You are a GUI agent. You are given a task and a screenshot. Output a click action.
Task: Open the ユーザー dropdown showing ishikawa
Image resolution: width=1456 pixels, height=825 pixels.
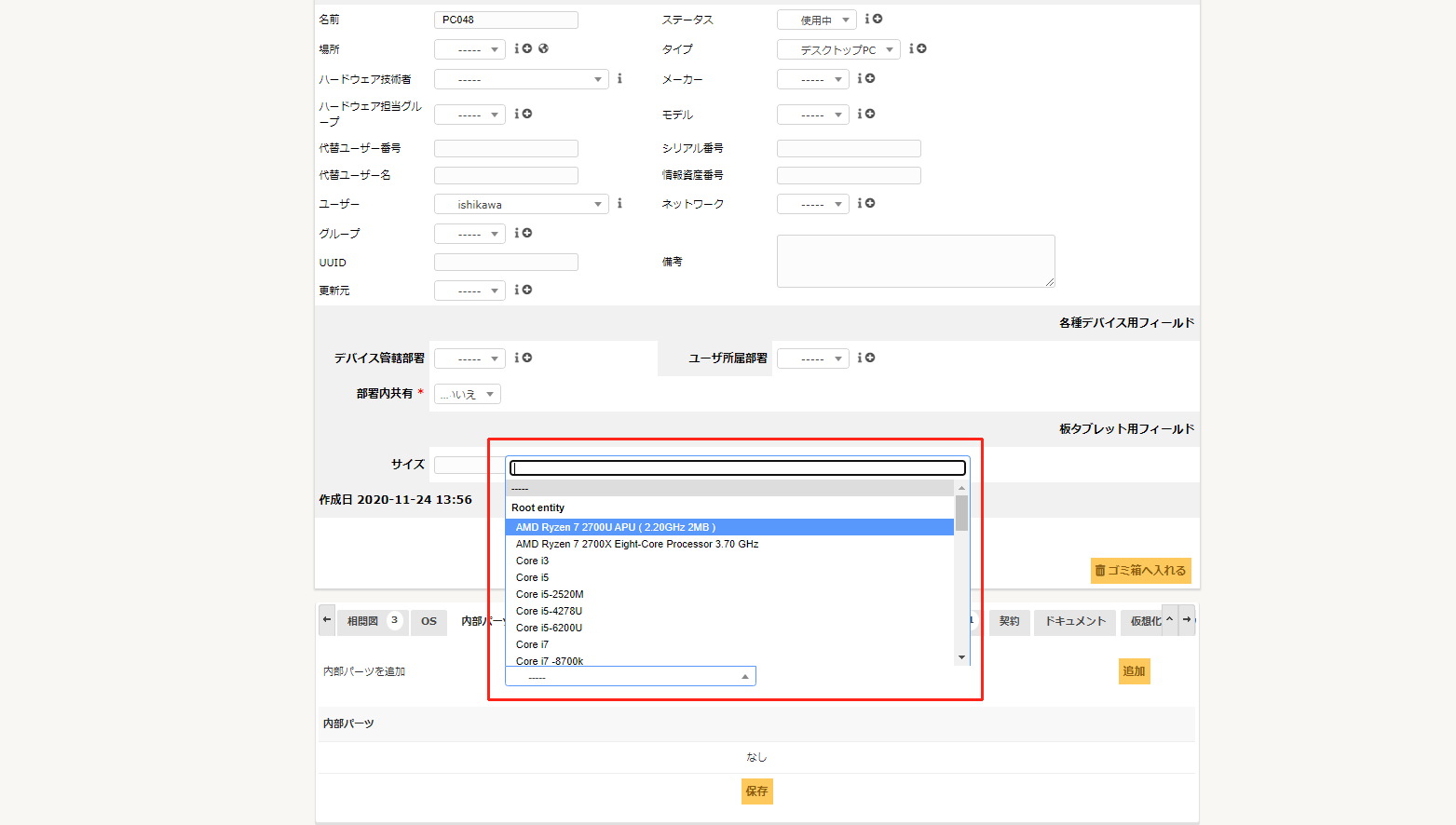521,204
